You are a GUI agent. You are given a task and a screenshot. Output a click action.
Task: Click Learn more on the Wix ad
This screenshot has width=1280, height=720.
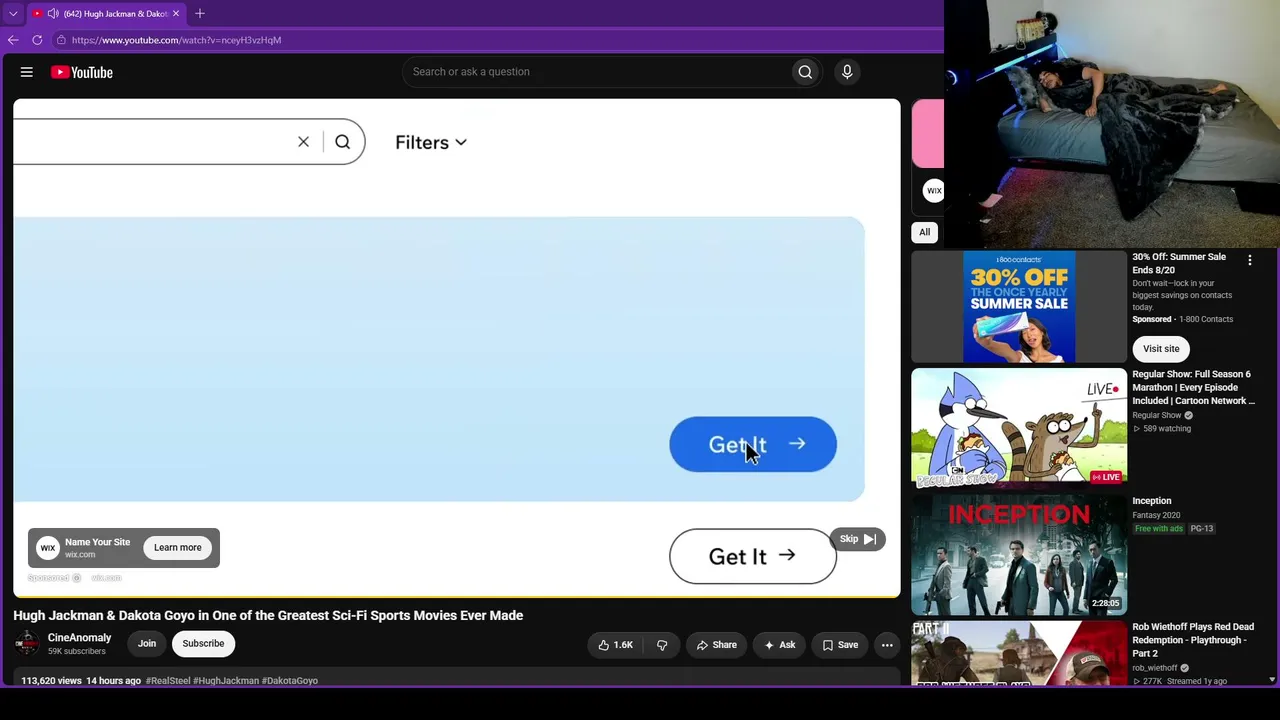click(x=178, y=548)
